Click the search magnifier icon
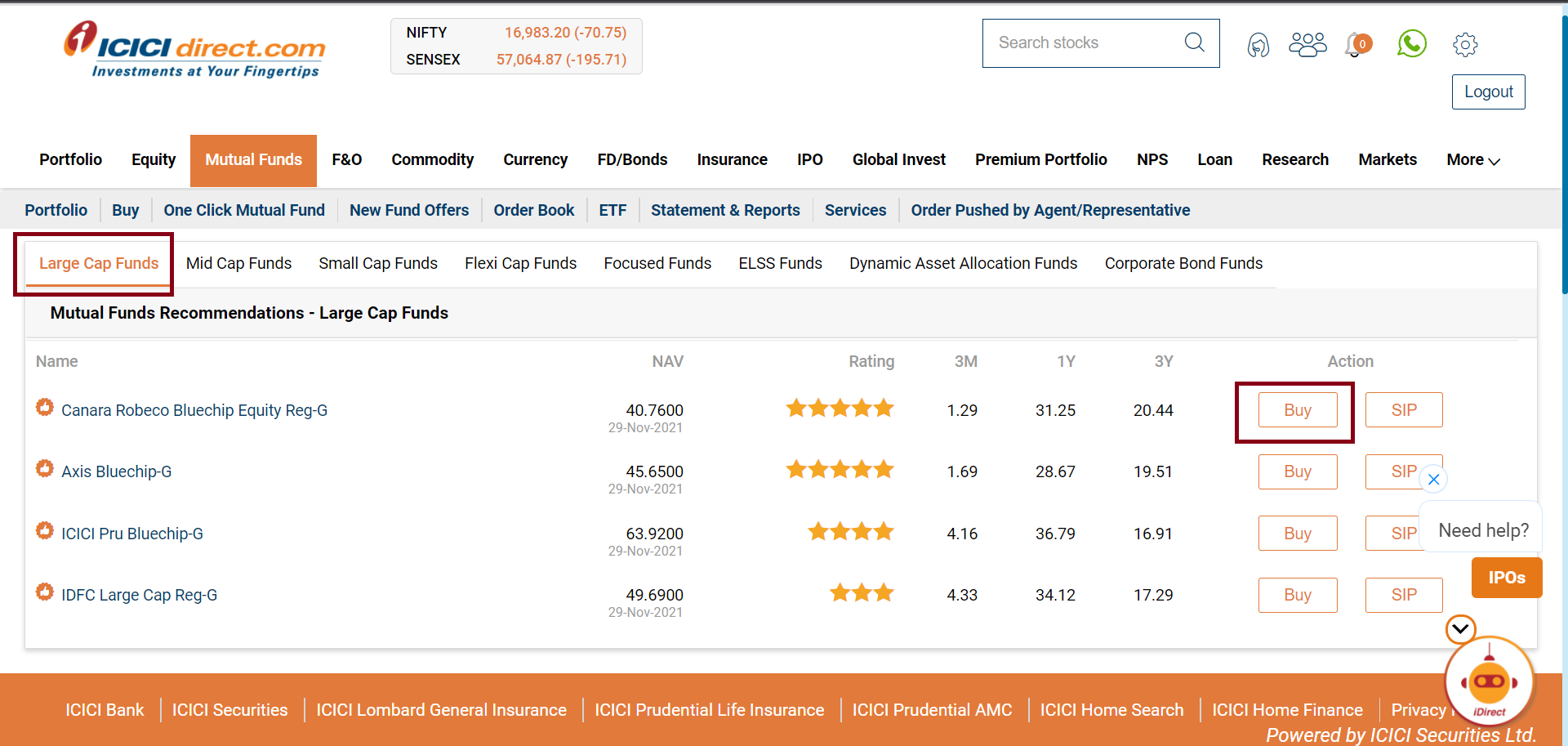 [1194, 42]
